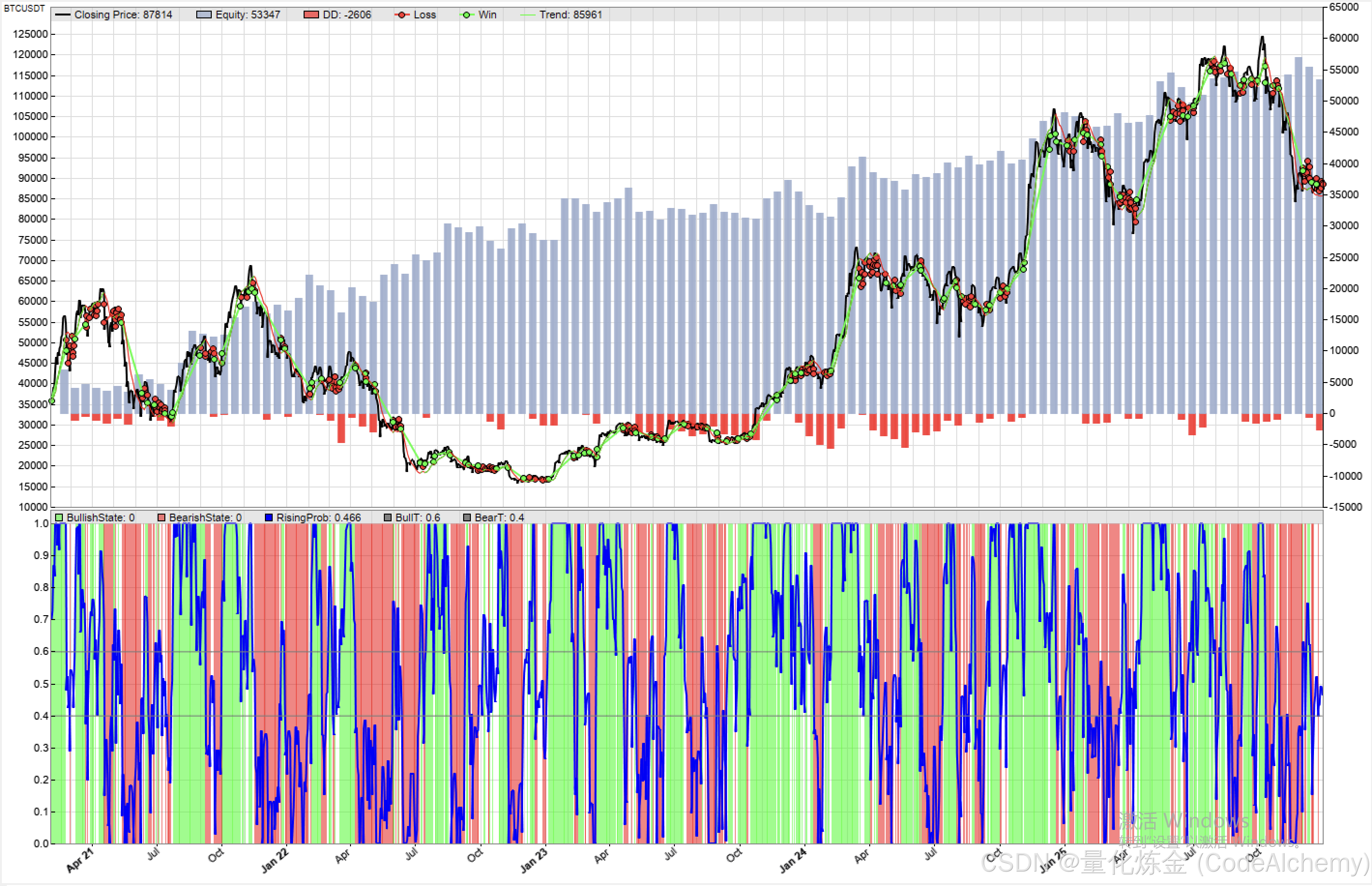Click the RisingProb blue legend square

click(268, 518)
